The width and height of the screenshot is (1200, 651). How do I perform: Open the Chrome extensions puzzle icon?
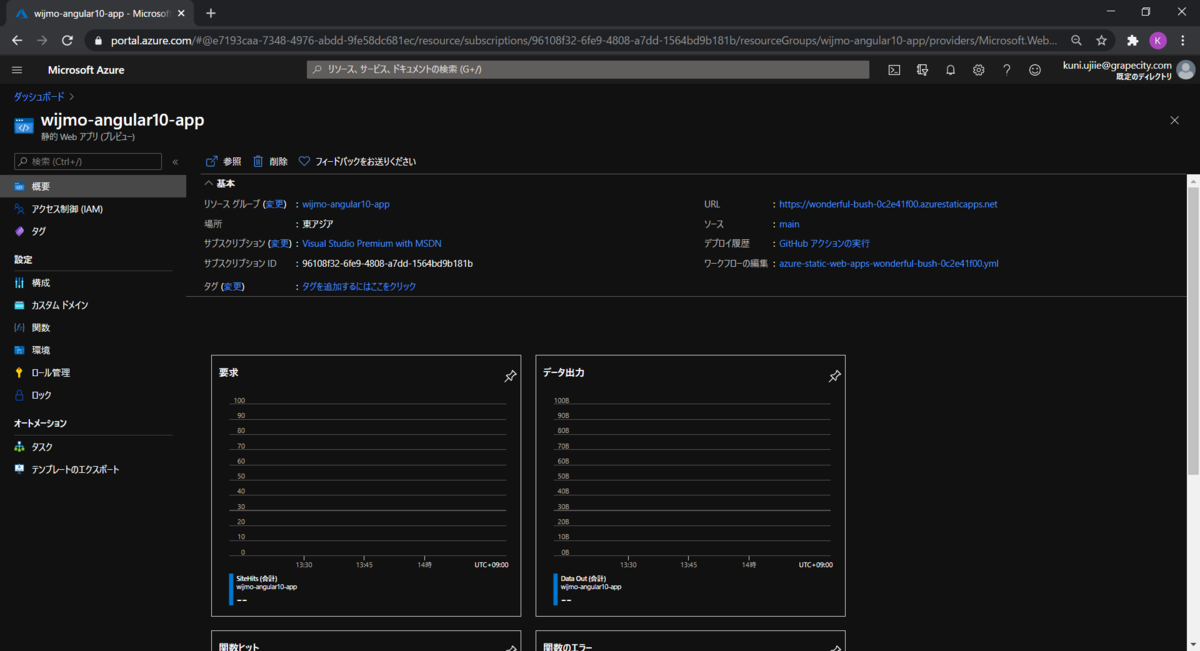(1132, 41)
